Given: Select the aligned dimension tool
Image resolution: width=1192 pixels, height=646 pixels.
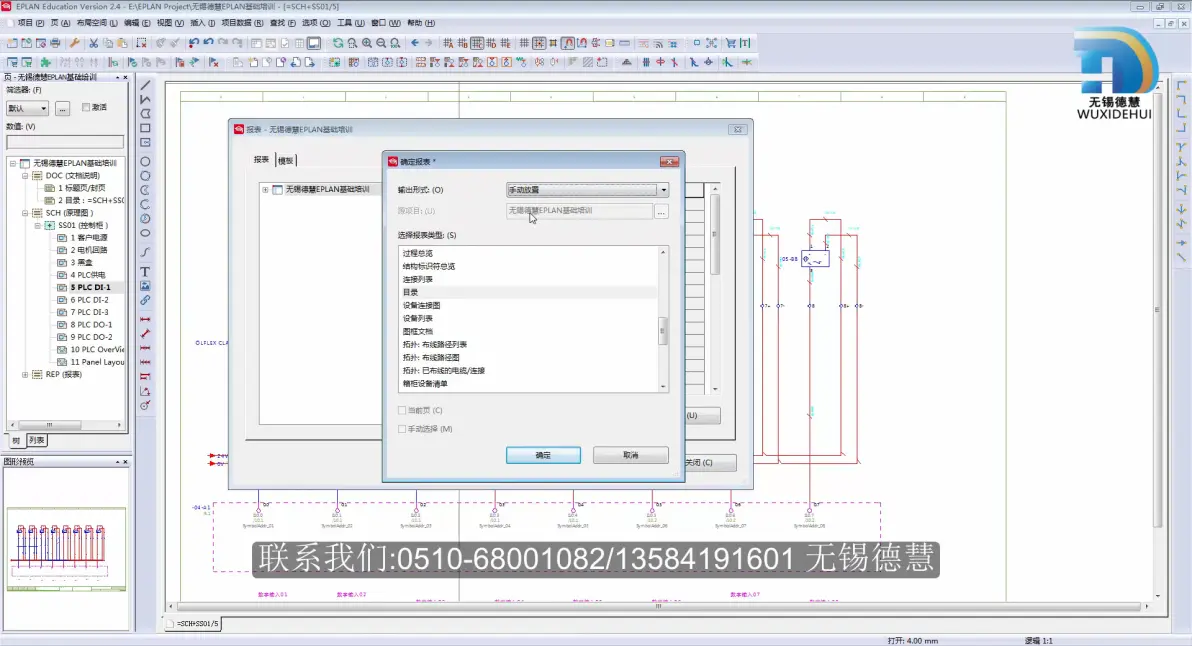Looking at the screenshot, I should (145, 334).
